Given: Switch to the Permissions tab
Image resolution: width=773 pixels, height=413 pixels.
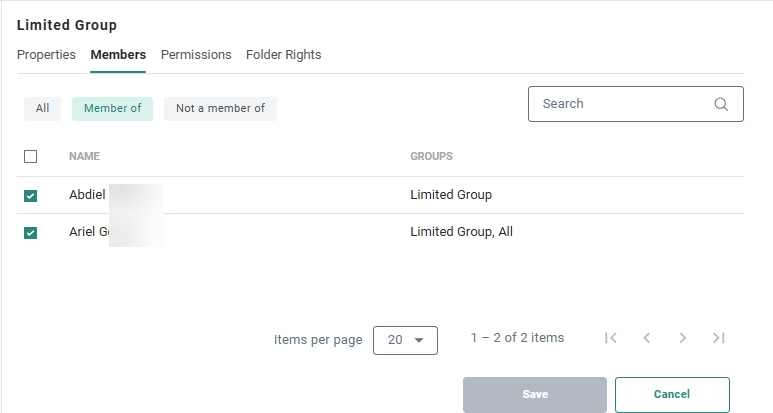Looking at the screenshot, I should click(x=196, y=55).
